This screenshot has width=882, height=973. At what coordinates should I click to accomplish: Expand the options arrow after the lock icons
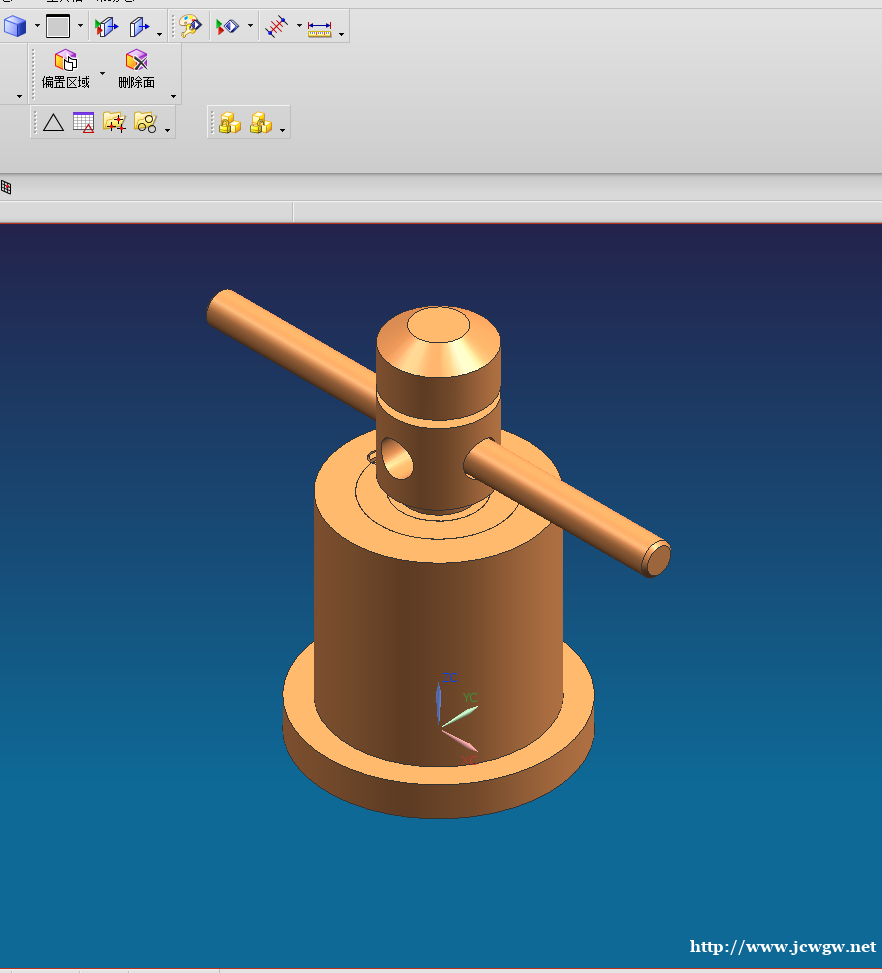click(x=283, y=130)
